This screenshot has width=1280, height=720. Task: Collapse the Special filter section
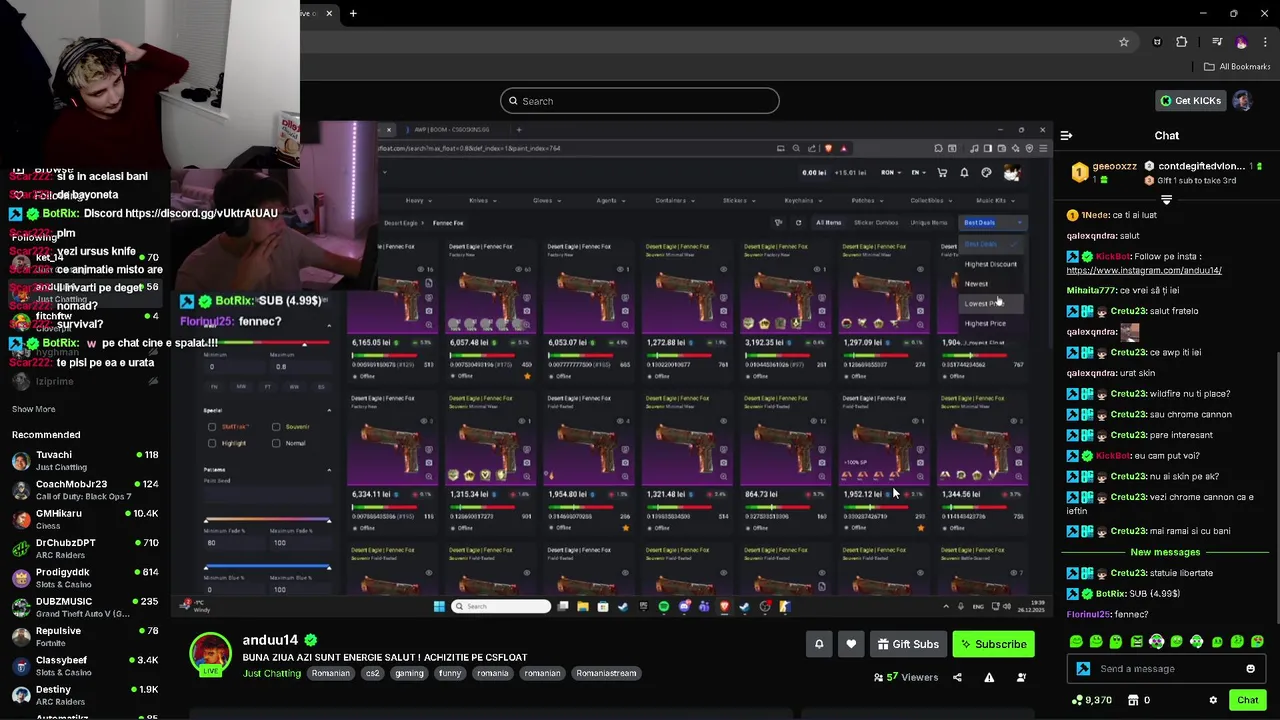[x=329, y=410]
